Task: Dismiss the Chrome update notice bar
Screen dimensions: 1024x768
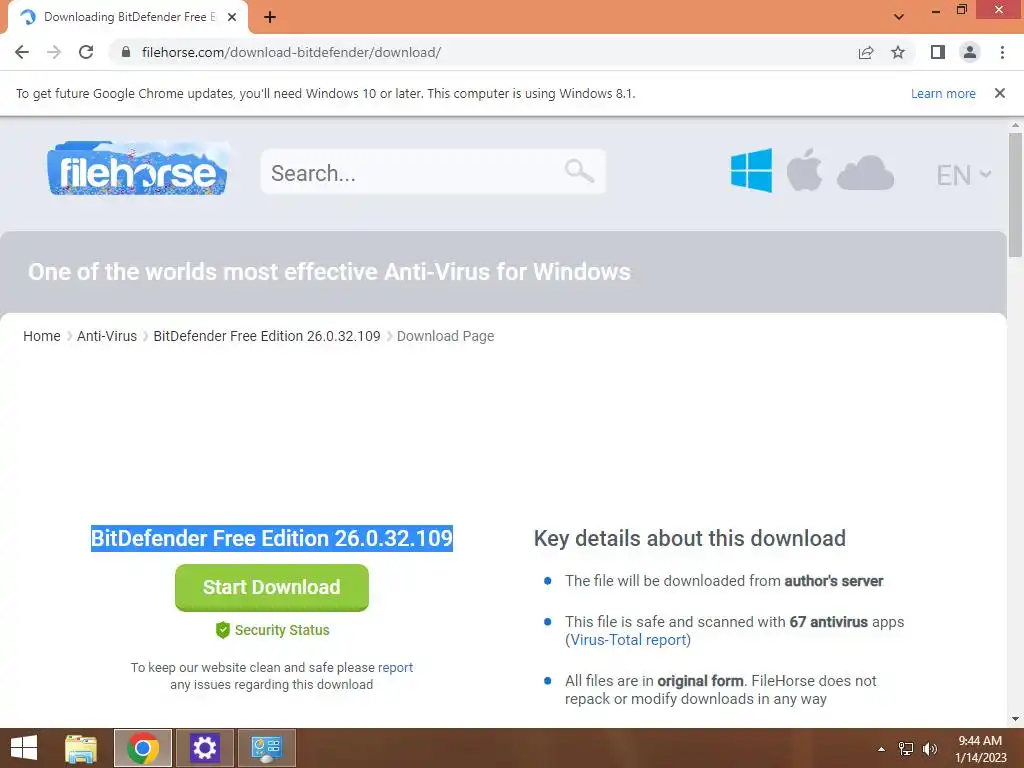Action: click(x=1000, y=93)
